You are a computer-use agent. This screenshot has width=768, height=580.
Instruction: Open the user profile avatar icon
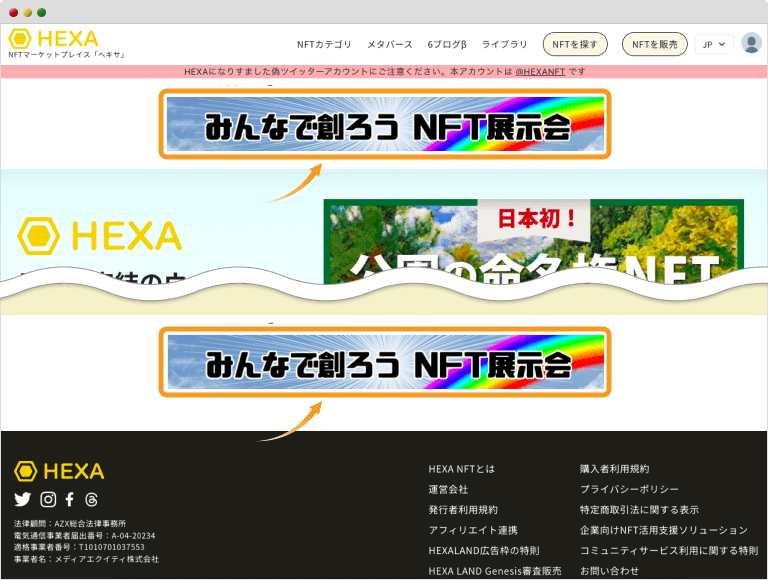pos(751,43)
